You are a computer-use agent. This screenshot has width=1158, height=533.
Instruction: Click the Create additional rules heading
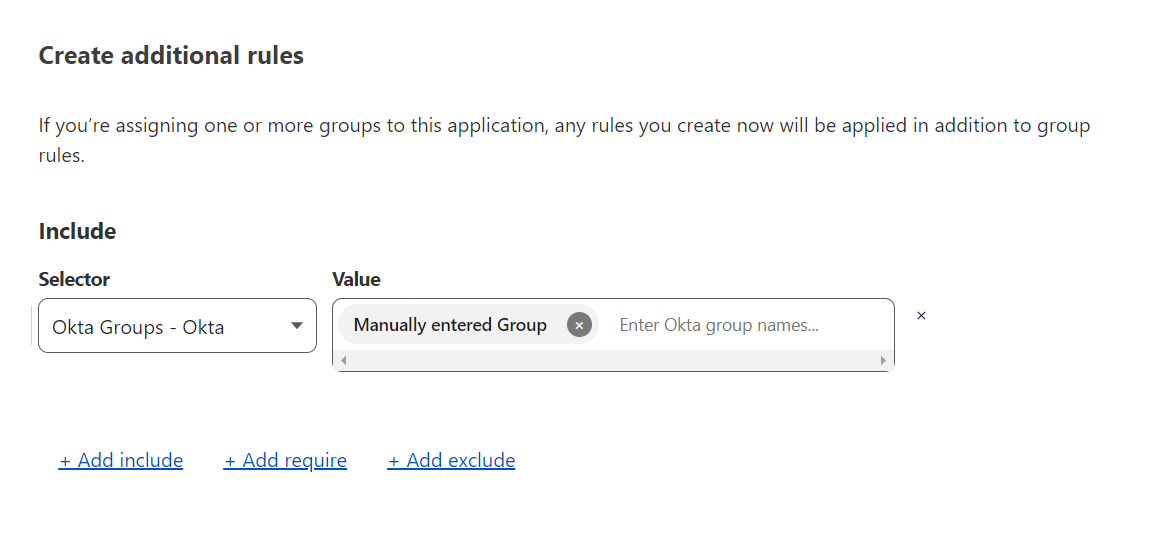tap(171, 55)
